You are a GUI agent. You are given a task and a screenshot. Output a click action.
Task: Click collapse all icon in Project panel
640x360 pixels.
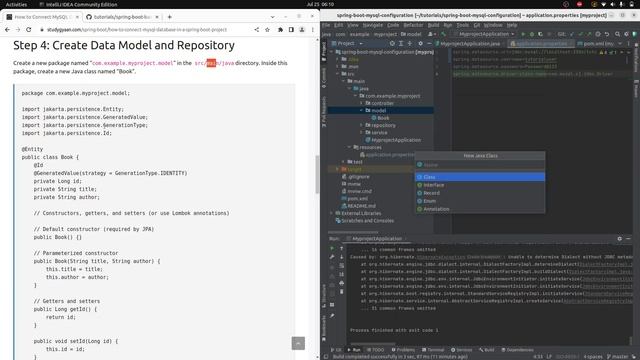(x=410, y=43)
